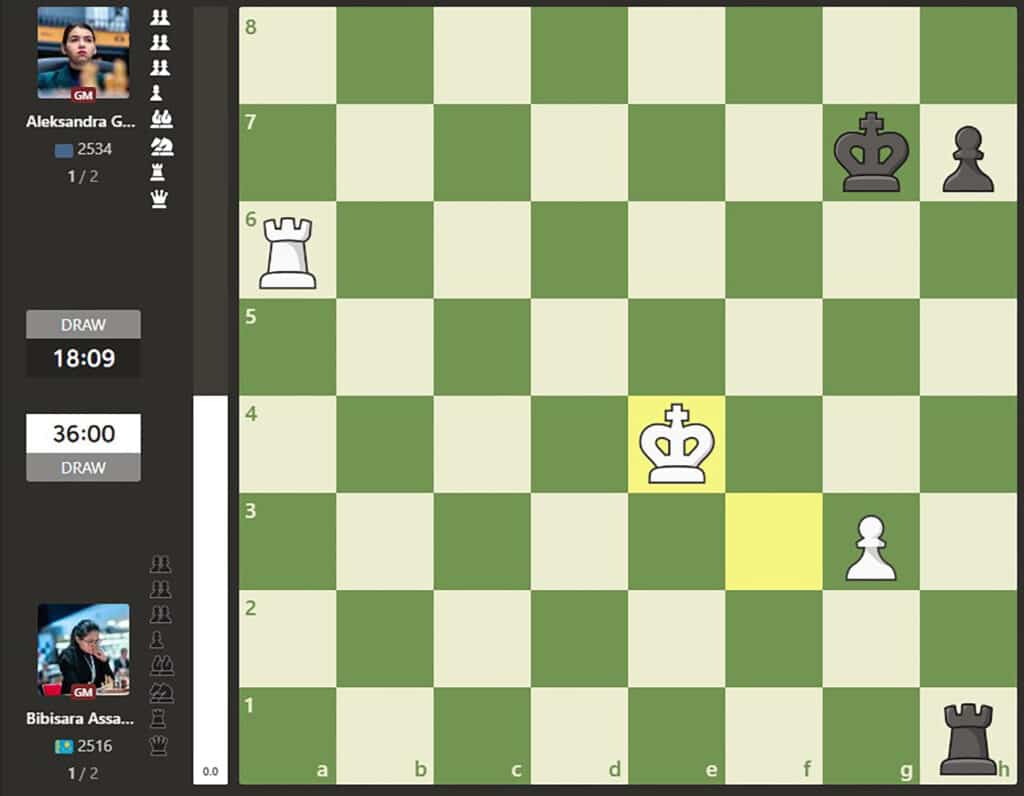Click the captured white knights icon in top panel
This screenshot has height=796, width=1024.
click(160, 147)
